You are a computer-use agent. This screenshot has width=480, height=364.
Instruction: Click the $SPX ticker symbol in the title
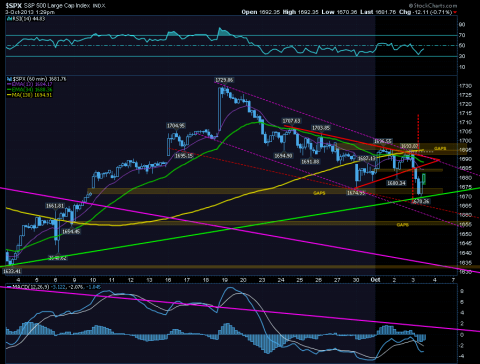coord(14,6)
